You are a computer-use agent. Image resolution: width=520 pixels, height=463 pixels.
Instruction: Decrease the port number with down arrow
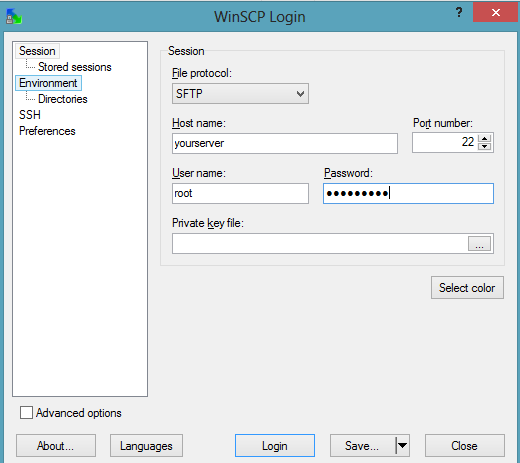484,147
